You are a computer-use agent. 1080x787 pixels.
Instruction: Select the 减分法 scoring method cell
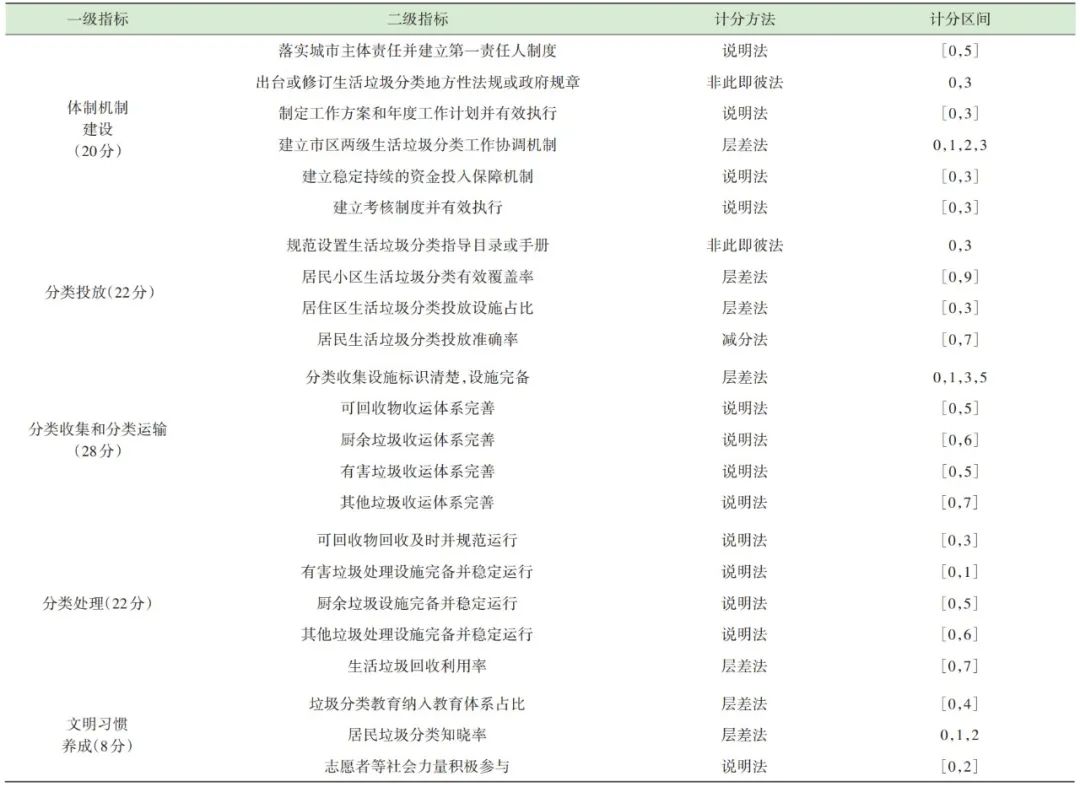(x=745, y=340)
